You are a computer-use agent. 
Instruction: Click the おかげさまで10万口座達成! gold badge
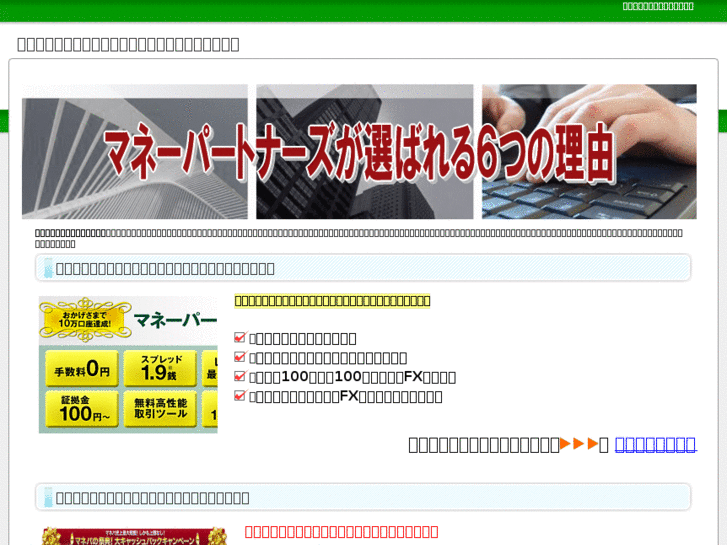coord(85,319)
